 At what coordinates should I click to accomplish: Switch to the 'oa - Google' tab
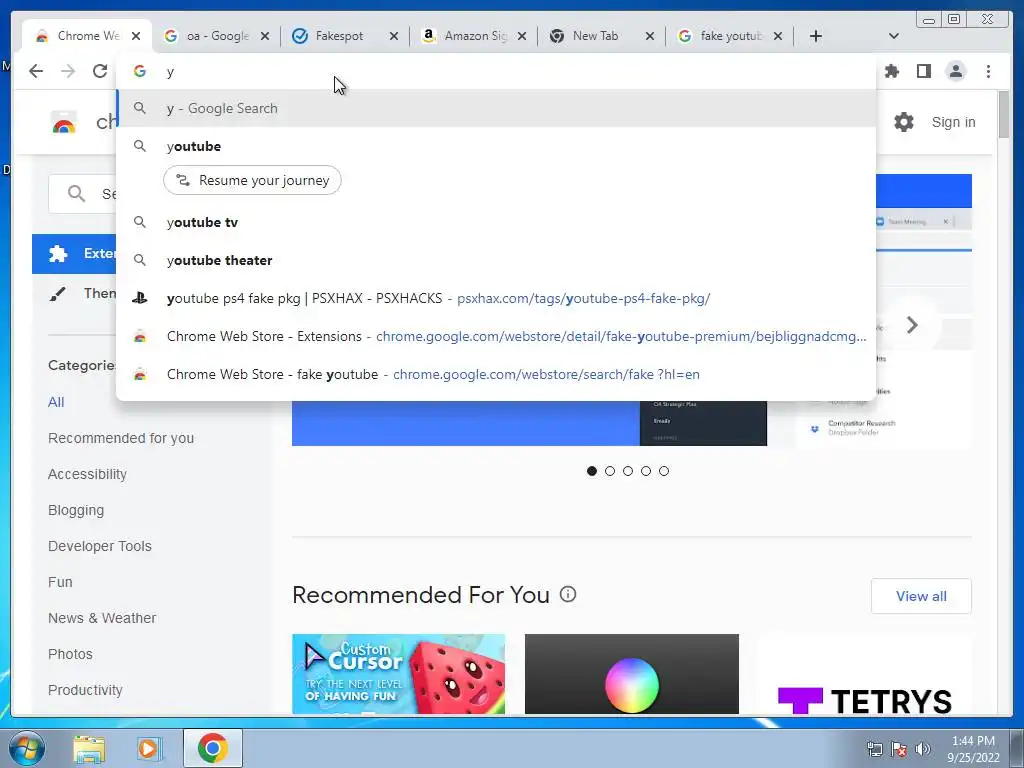click(x=216, y=36)
